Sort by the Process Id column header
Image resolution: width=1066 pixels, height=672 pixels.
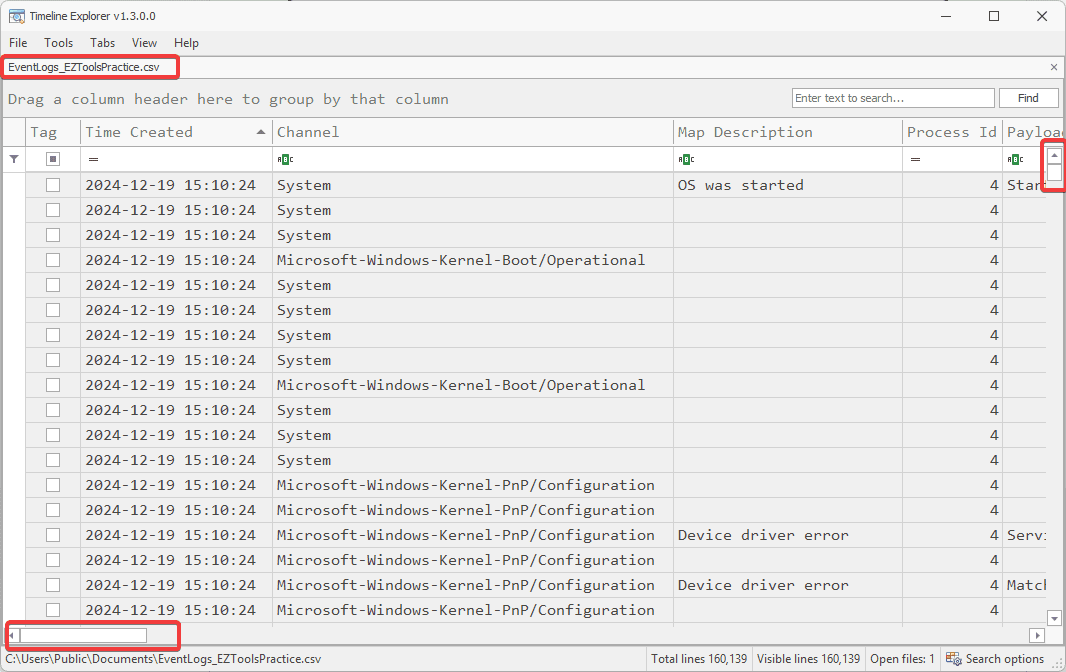pos(952,132)
